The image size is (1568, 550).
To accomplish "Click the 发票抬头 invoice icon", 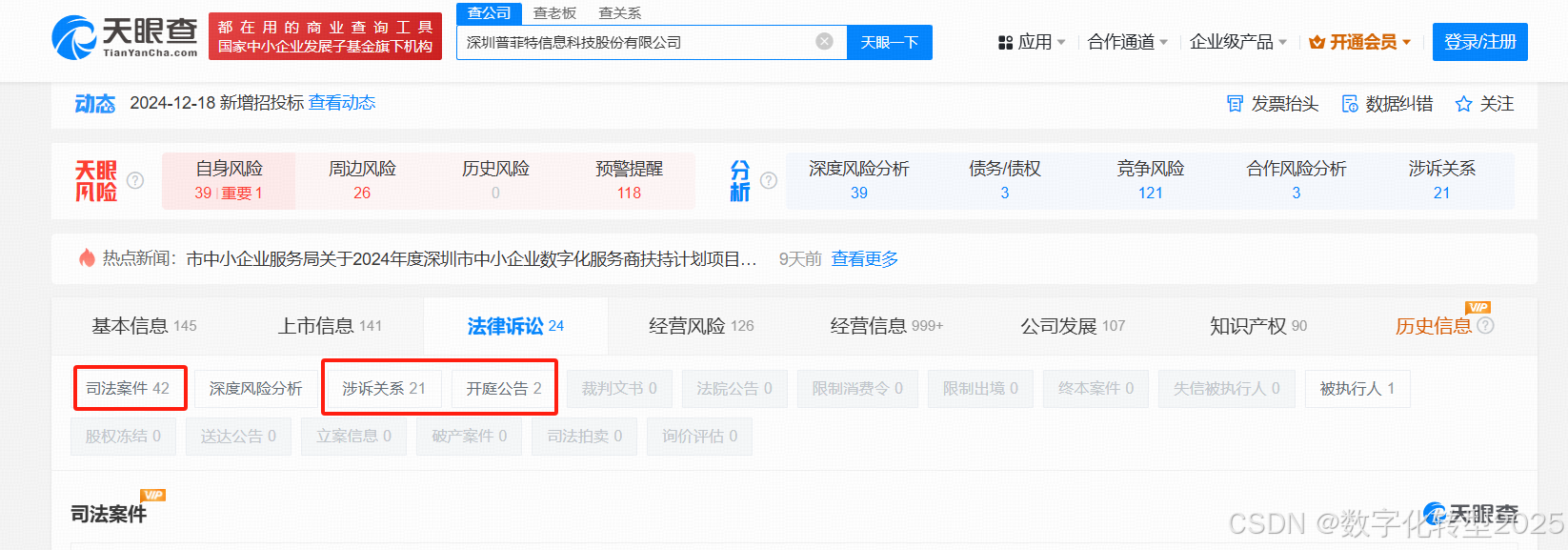I will (x=1236, y=104).
